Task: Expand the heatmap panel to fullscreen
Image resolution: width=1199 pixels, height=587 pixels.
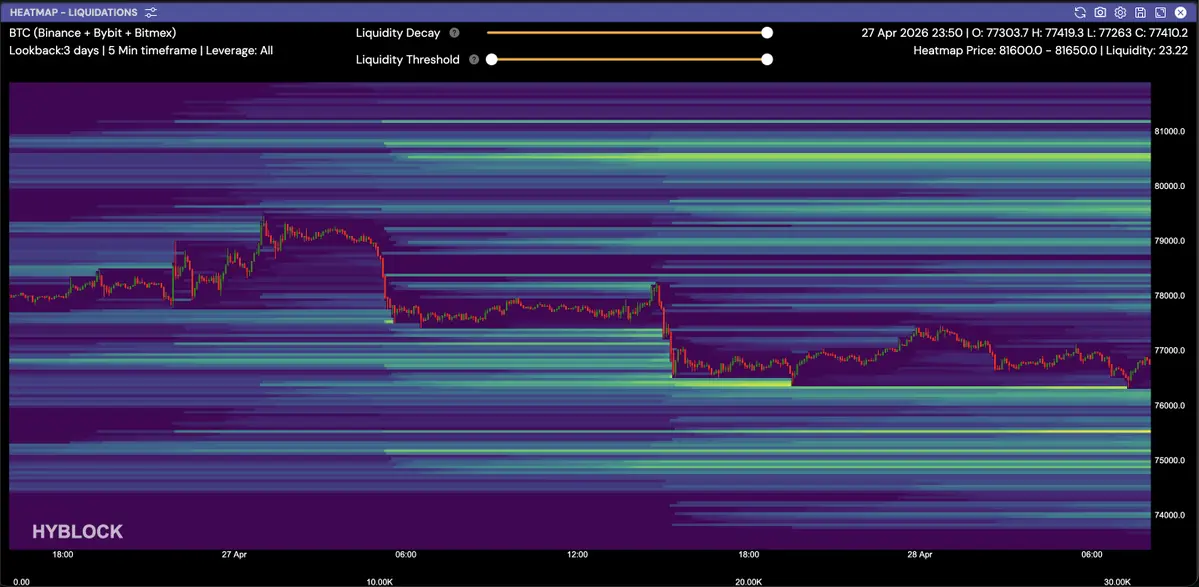Action: [x=1160, y=12]
